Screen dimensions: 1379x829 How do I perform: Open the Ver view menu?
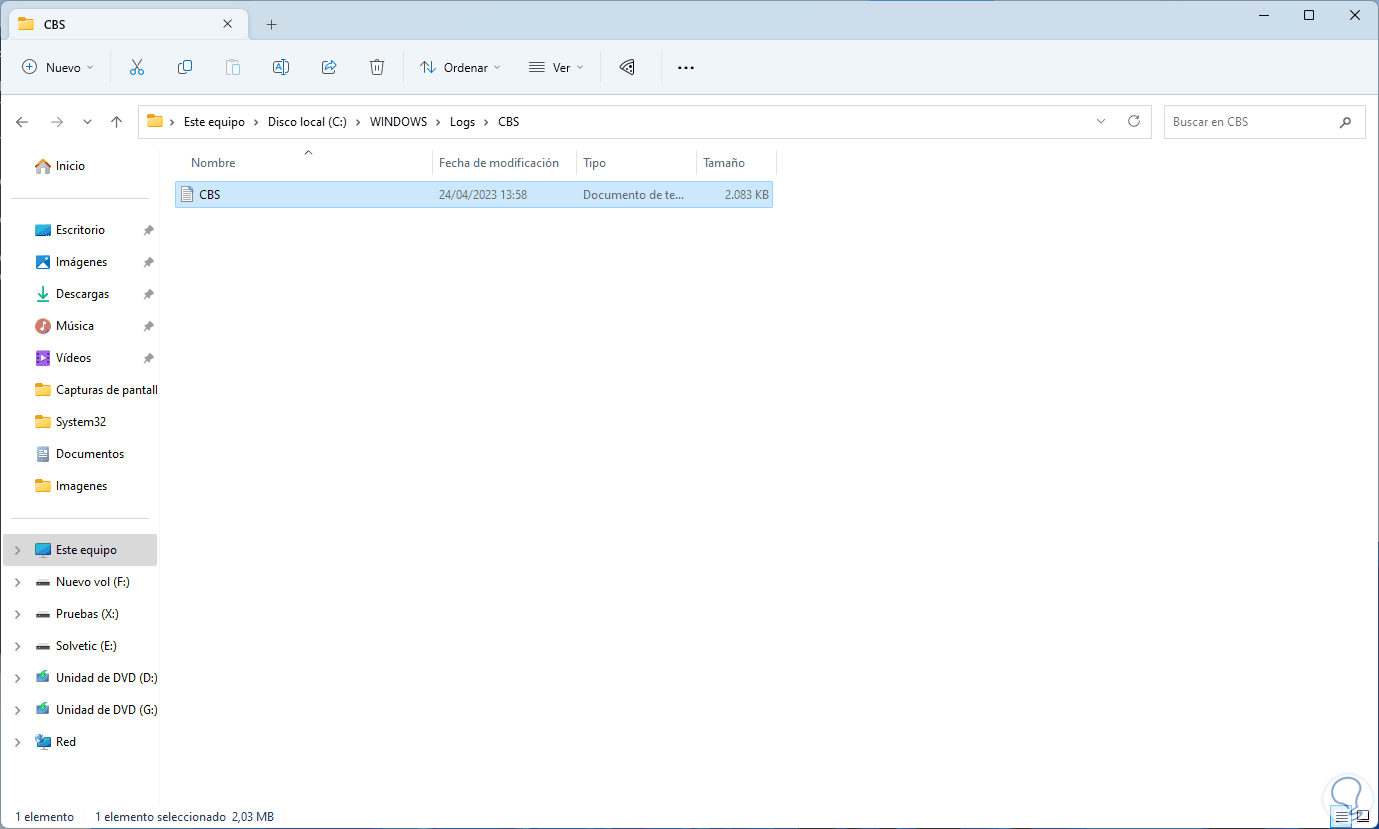pos(556,67)
